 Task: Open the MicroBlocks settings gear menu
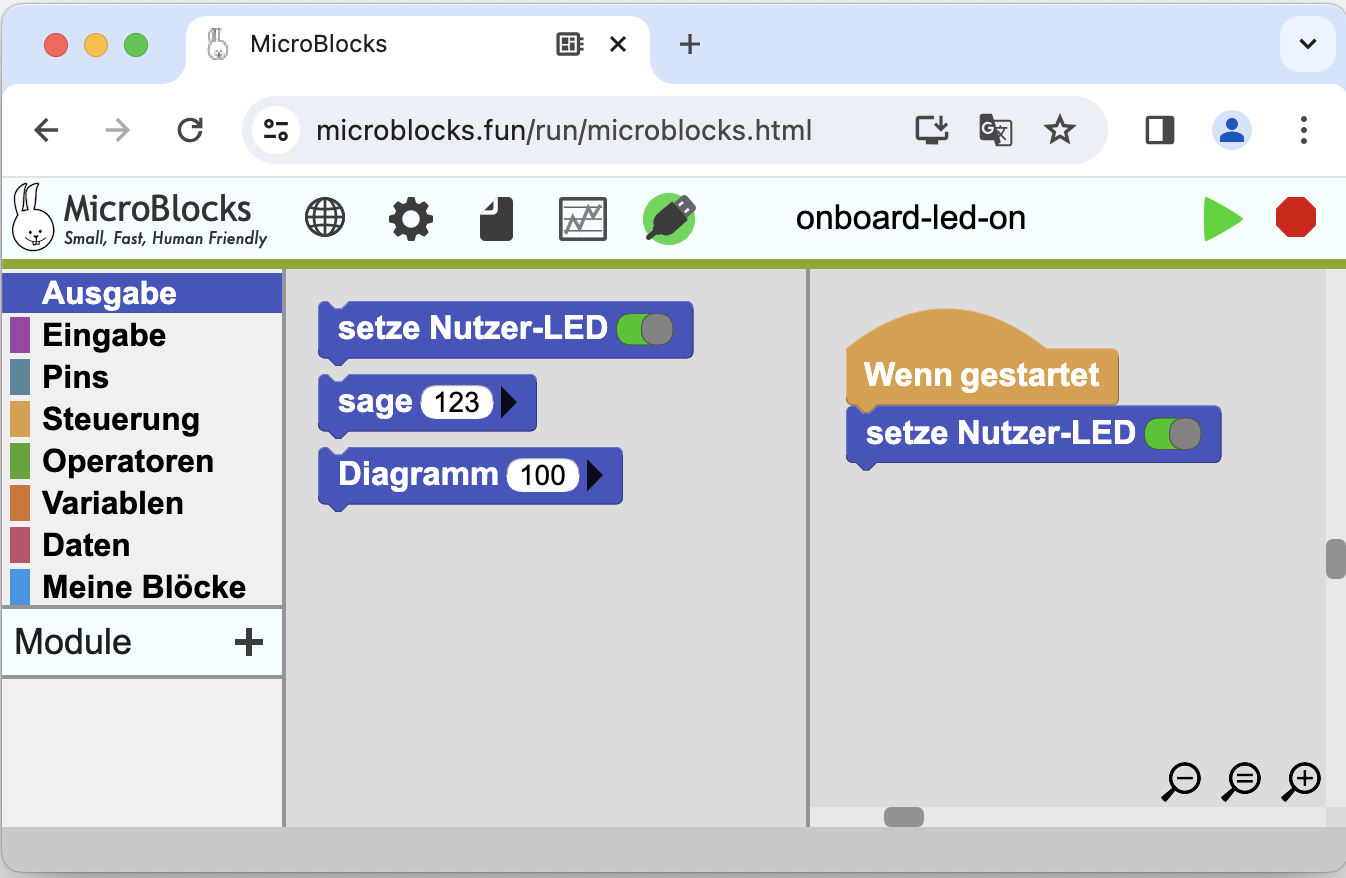tap(411, 218)
